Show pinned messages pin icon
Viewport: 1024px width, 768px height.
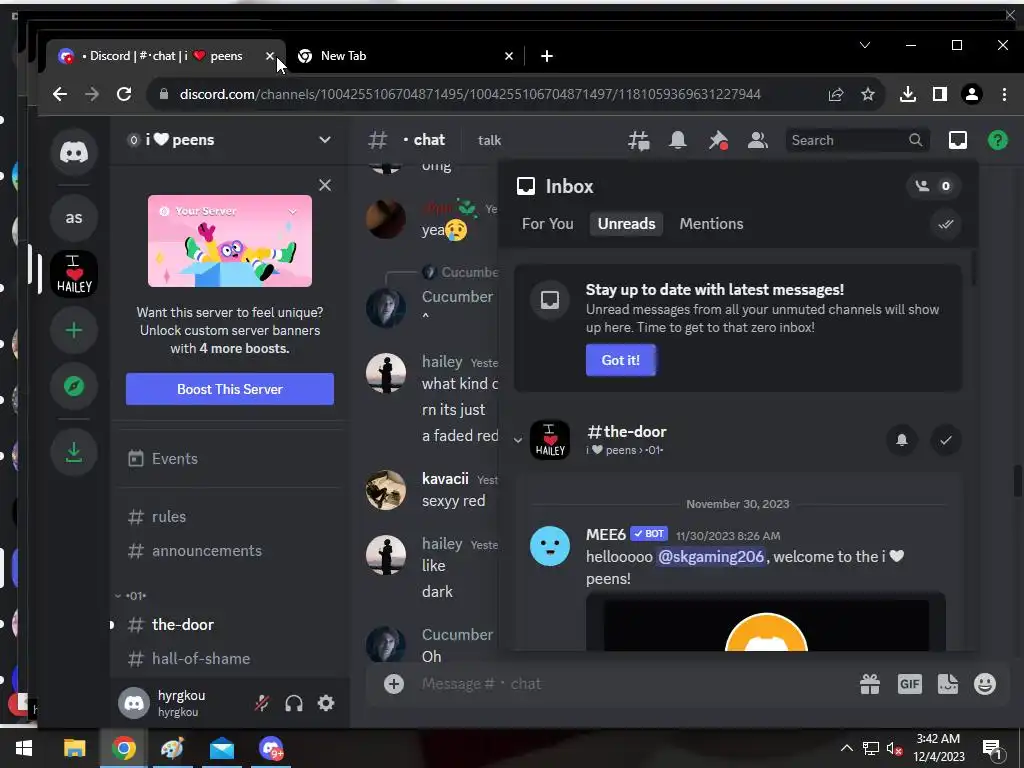(718, 140)
